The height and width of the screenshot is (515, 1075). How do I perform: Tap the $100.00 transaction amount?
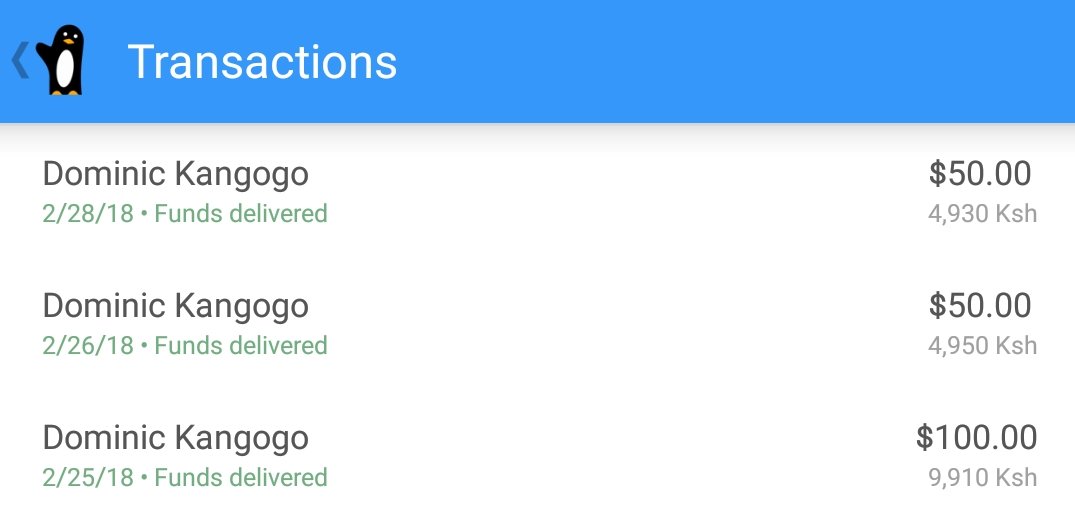click(x=976, y=437)
